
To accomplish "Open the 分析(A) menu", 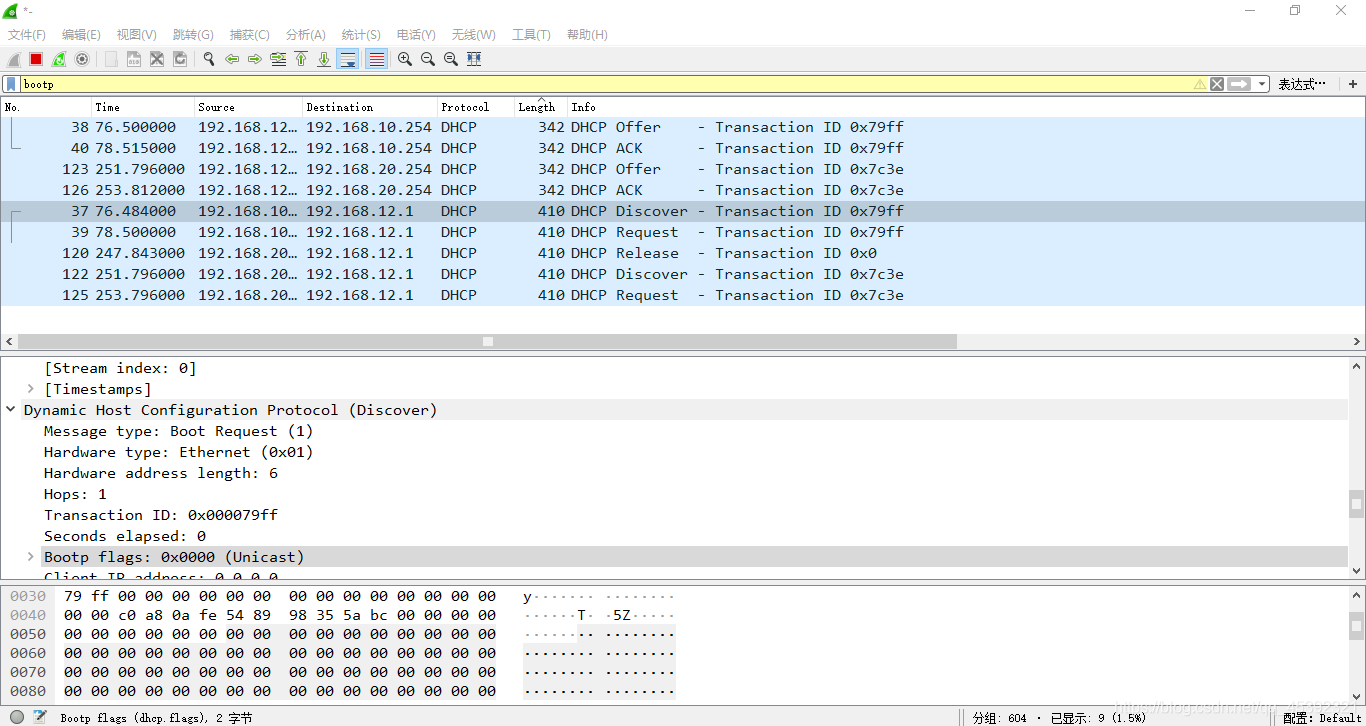I will click(305, 34).
